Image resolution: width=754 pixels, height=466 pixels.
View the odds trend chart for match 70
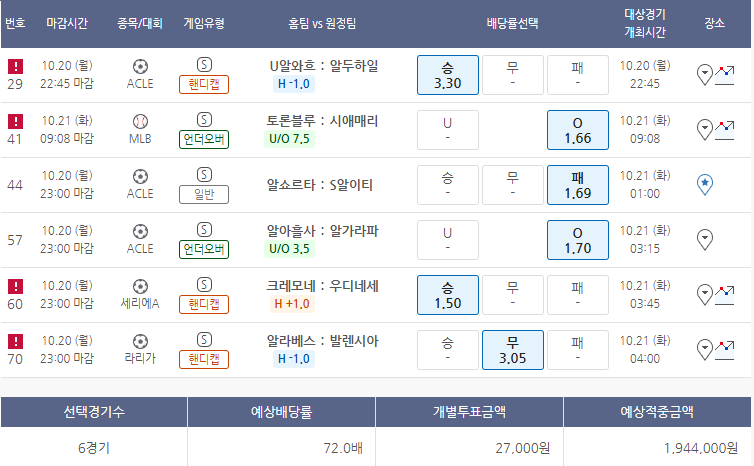725,350
